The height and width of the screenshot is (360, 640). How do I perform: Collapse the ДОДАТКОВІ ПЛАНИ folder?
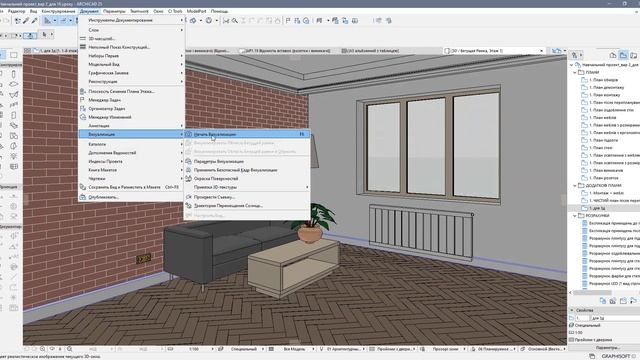(x=575, y=186)
